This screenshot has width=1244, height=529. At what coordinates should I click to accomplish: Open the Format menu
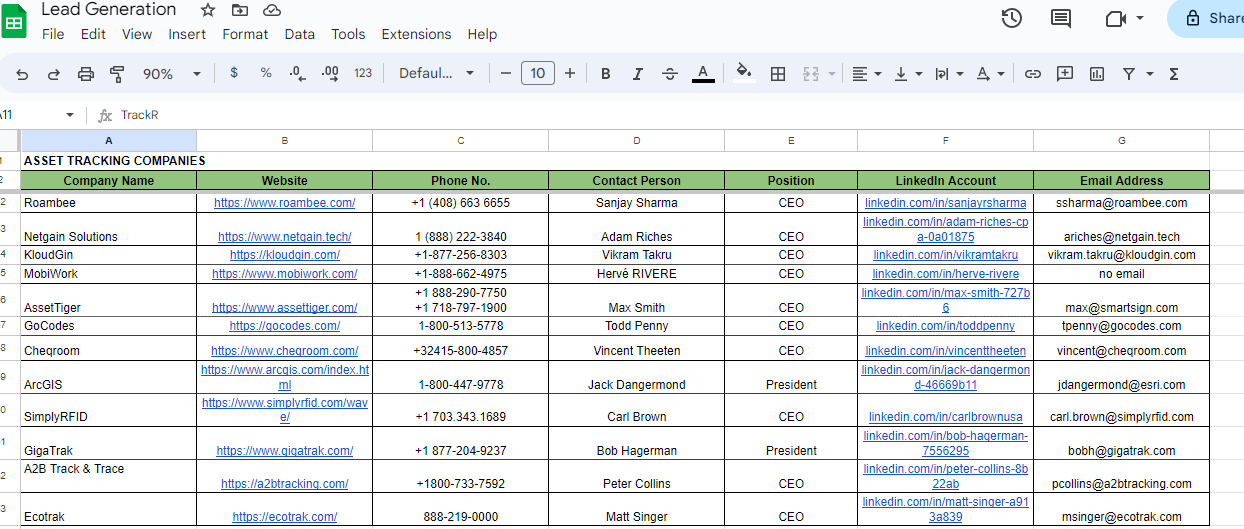coord(245,34)
